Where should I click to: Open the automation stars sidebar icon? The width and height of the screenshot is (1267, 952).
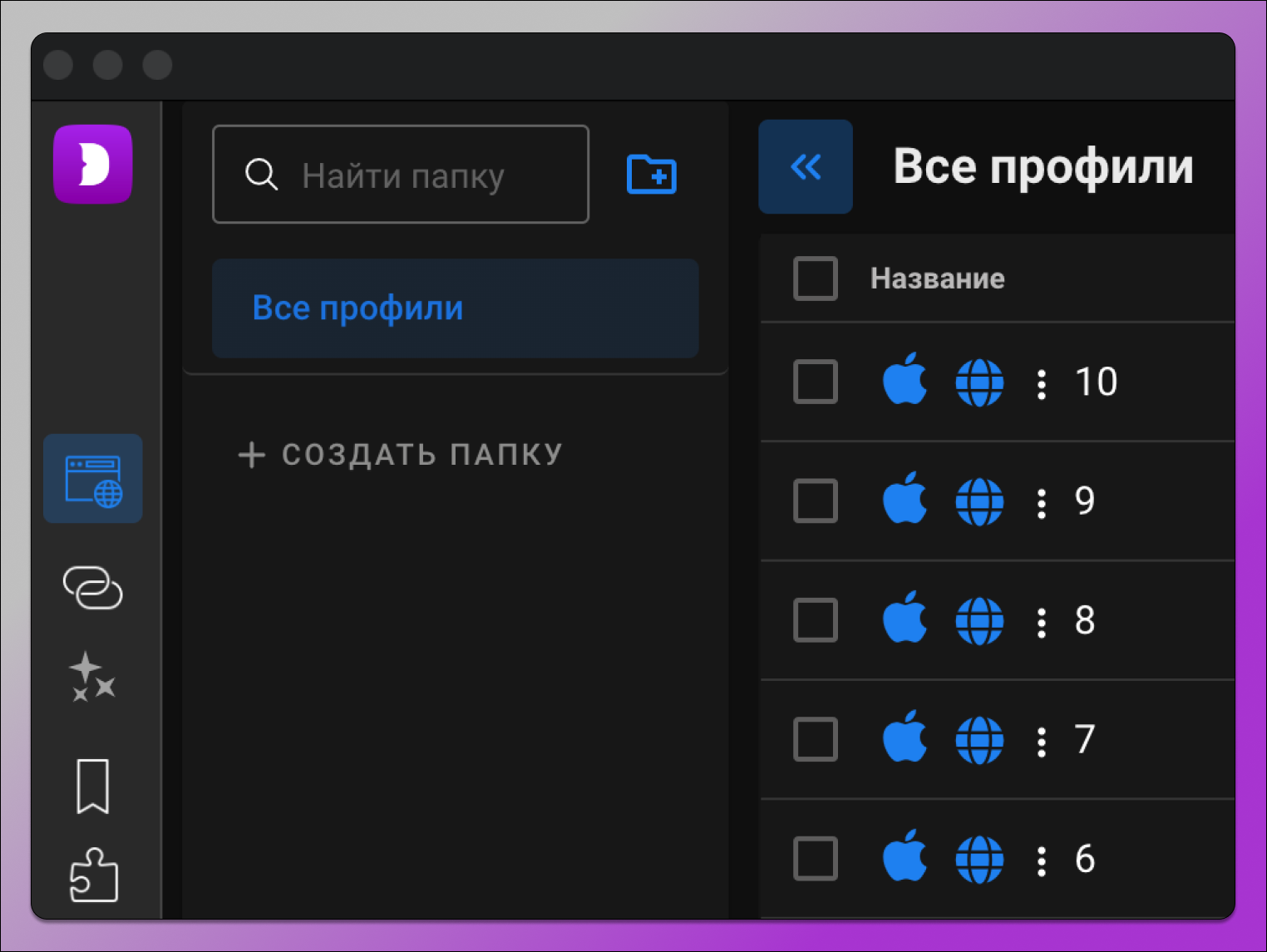coord(92,675)
